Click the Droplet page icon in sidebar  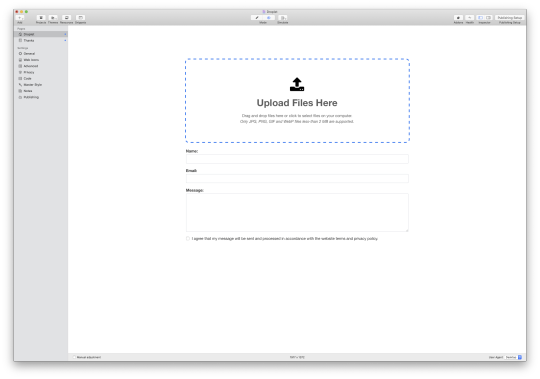click(x=20, y=34)
